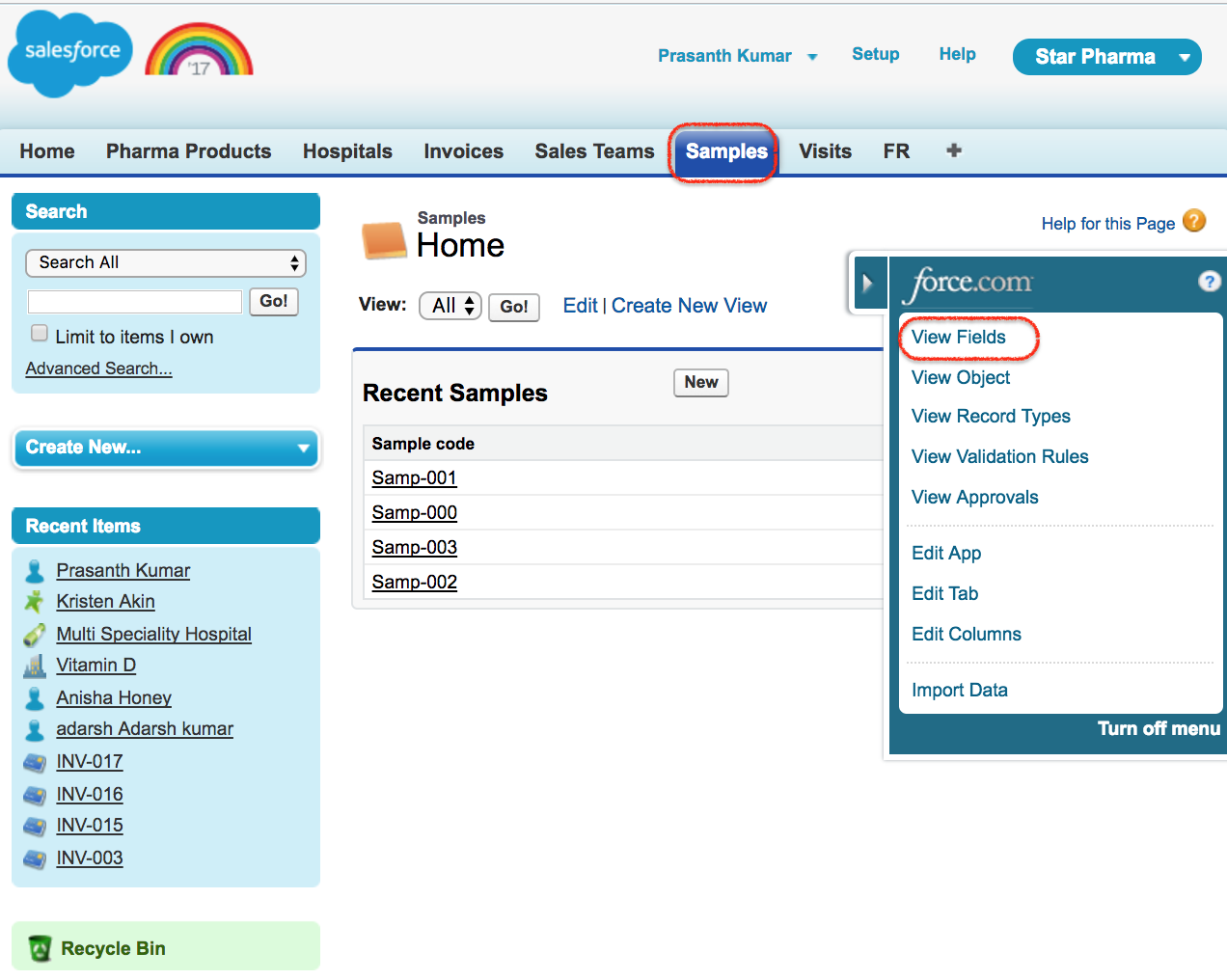Click Turn off menu link

[1159, 728]
